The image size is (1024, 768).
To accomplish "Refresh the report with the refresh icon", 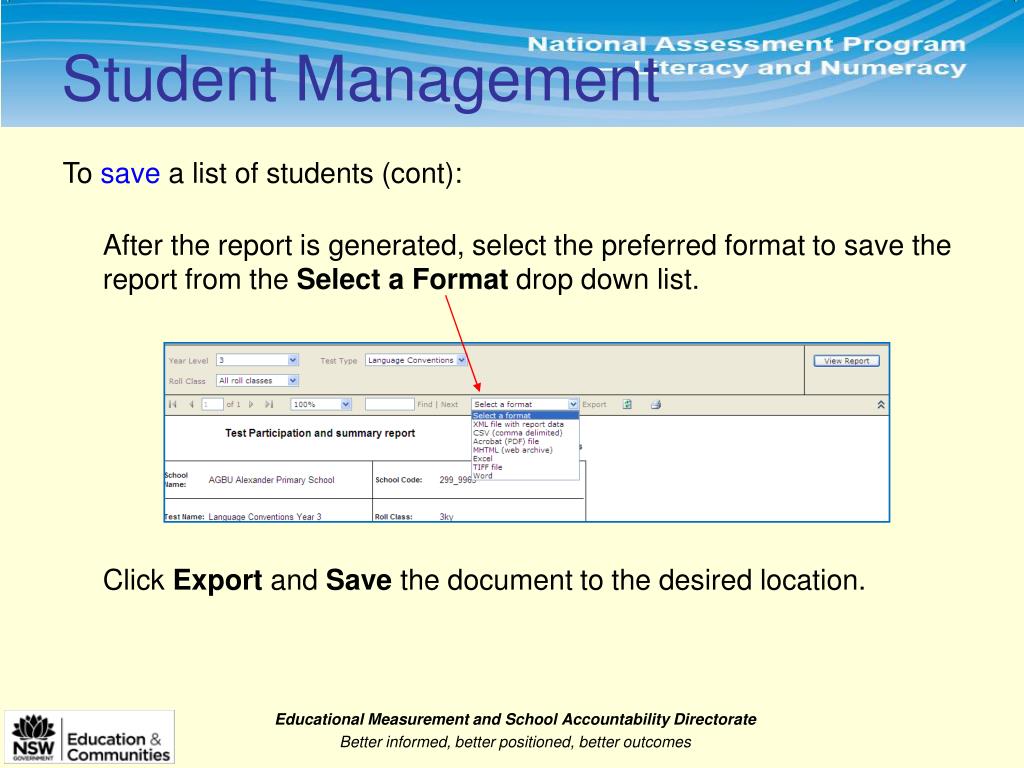I will (x=627, y=404).
